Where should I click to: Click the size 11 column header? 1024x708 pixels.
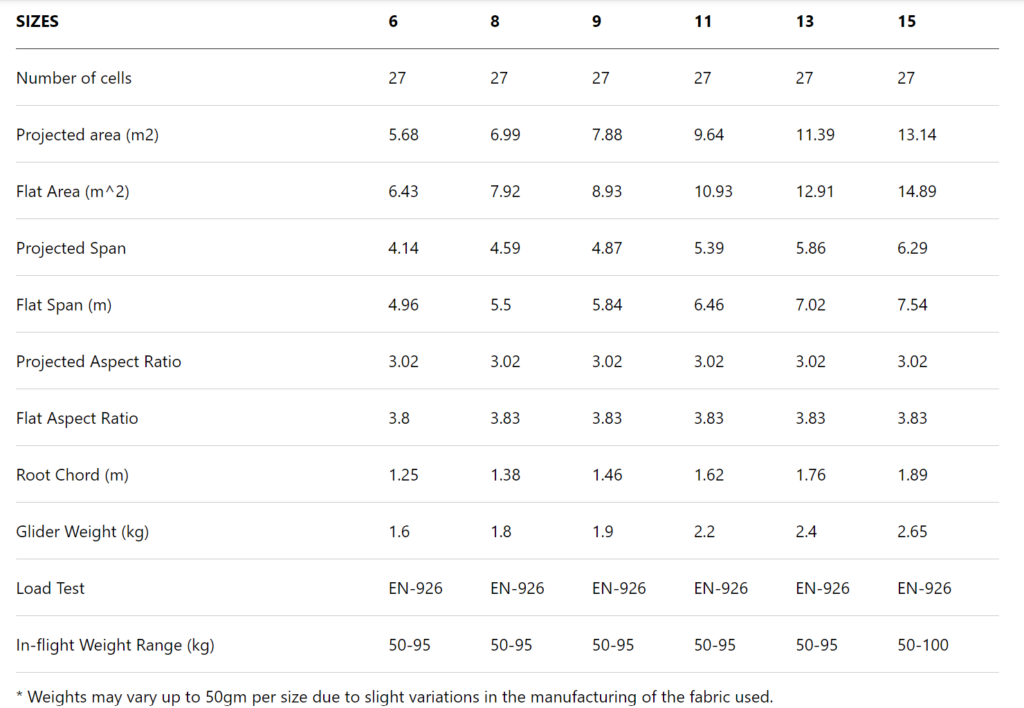click(703, 22)
